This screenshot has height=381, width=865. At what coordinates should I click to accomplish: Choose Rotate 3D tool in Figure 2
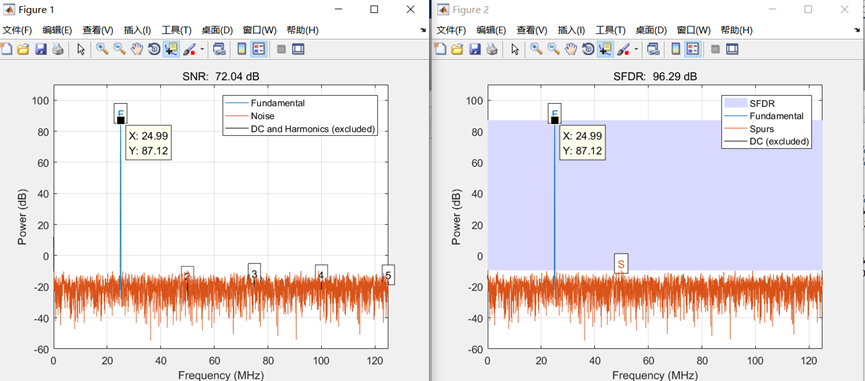tap(588, 50)
